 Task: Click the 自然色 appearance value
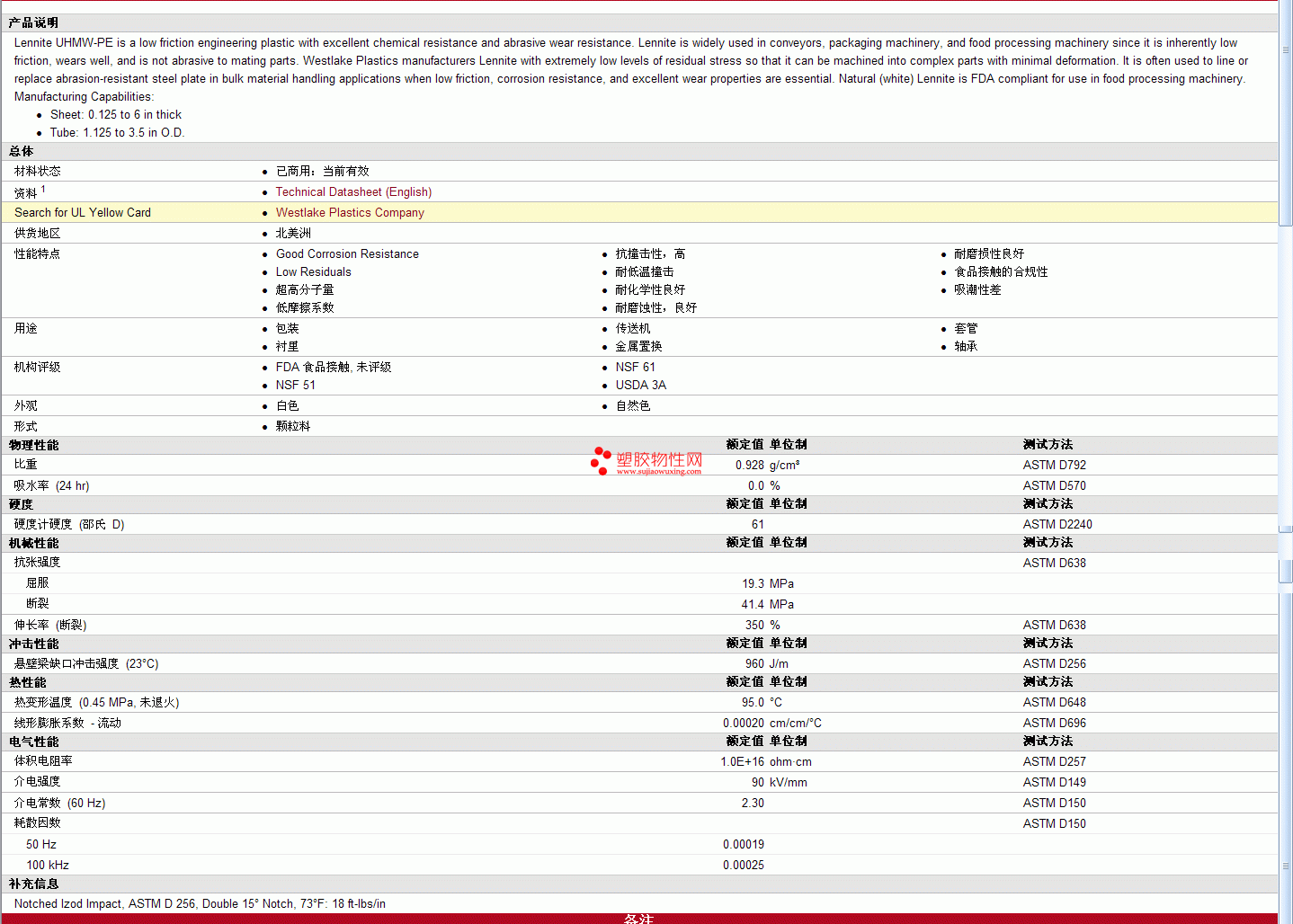(x=633, y=405)
